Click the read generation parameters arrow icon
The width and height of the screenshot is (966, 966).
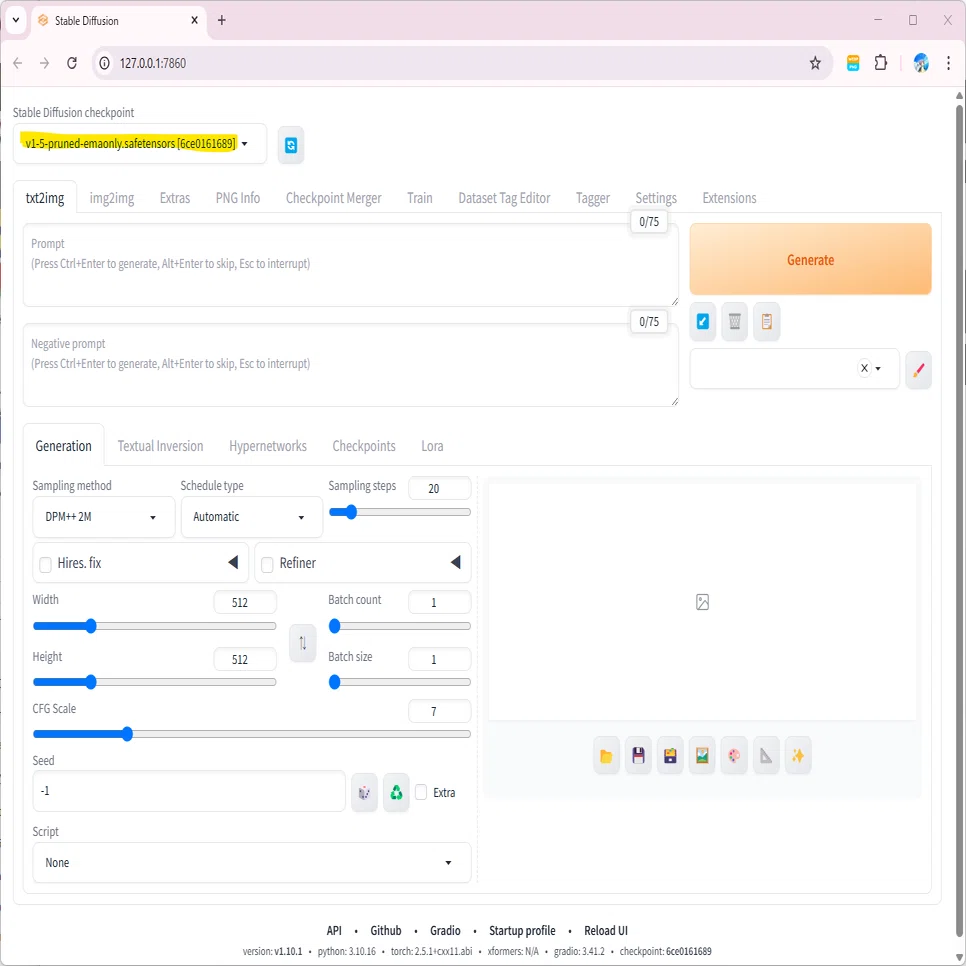702,322
